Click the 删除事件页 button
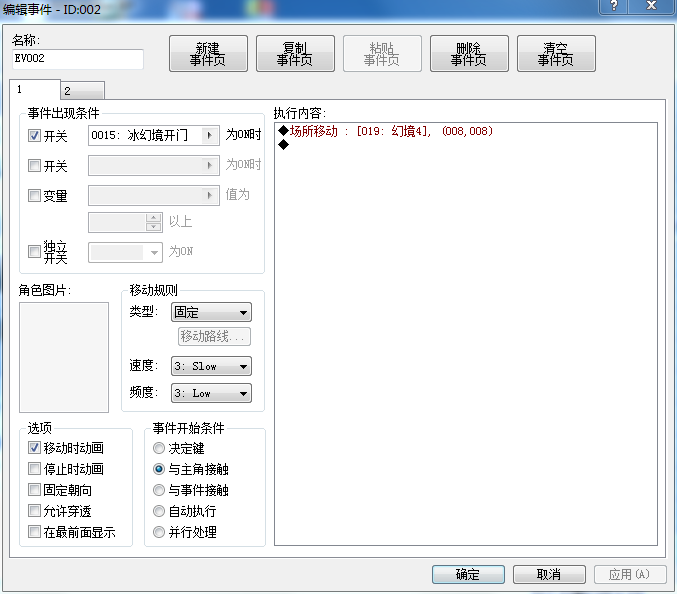The width and height of the screenshot is (677, 594). (469, 54)
